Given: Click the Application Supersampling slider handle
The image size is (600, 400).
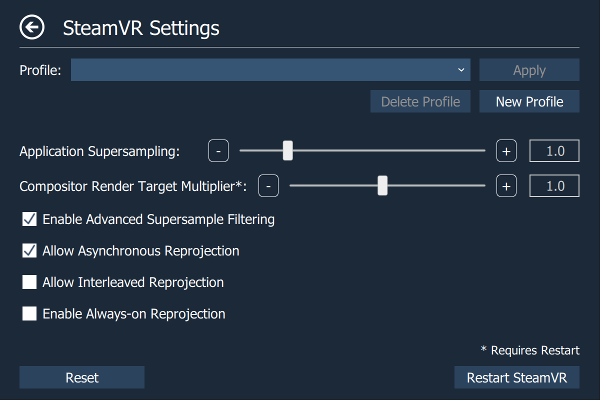Looking at the screenshot, I should tap(288, 151).
